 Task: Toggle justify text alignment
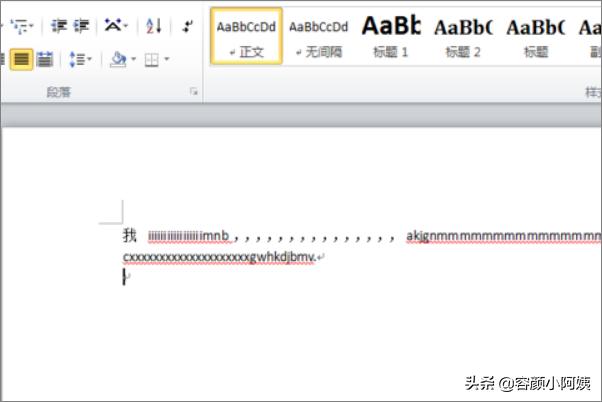[x=22, y=60]
